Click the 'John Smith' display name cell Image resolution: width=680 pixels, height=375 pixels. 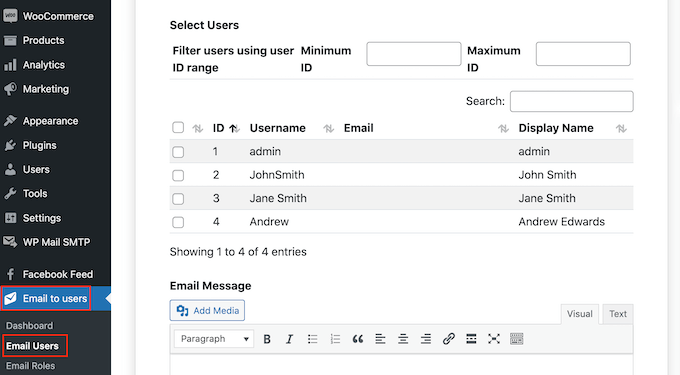tap(547, 175)
